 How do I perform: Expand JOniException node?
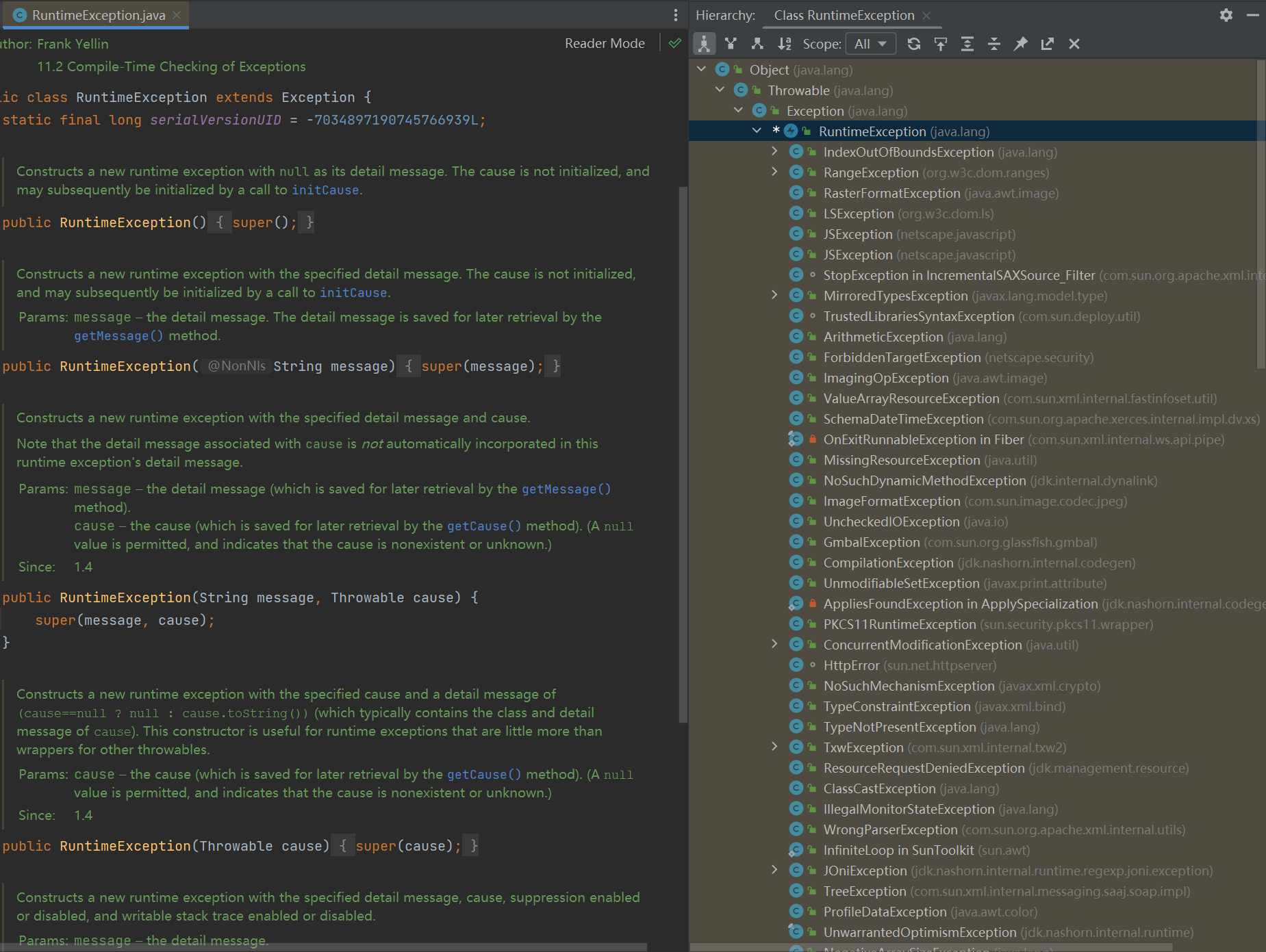tap(774, 870)
